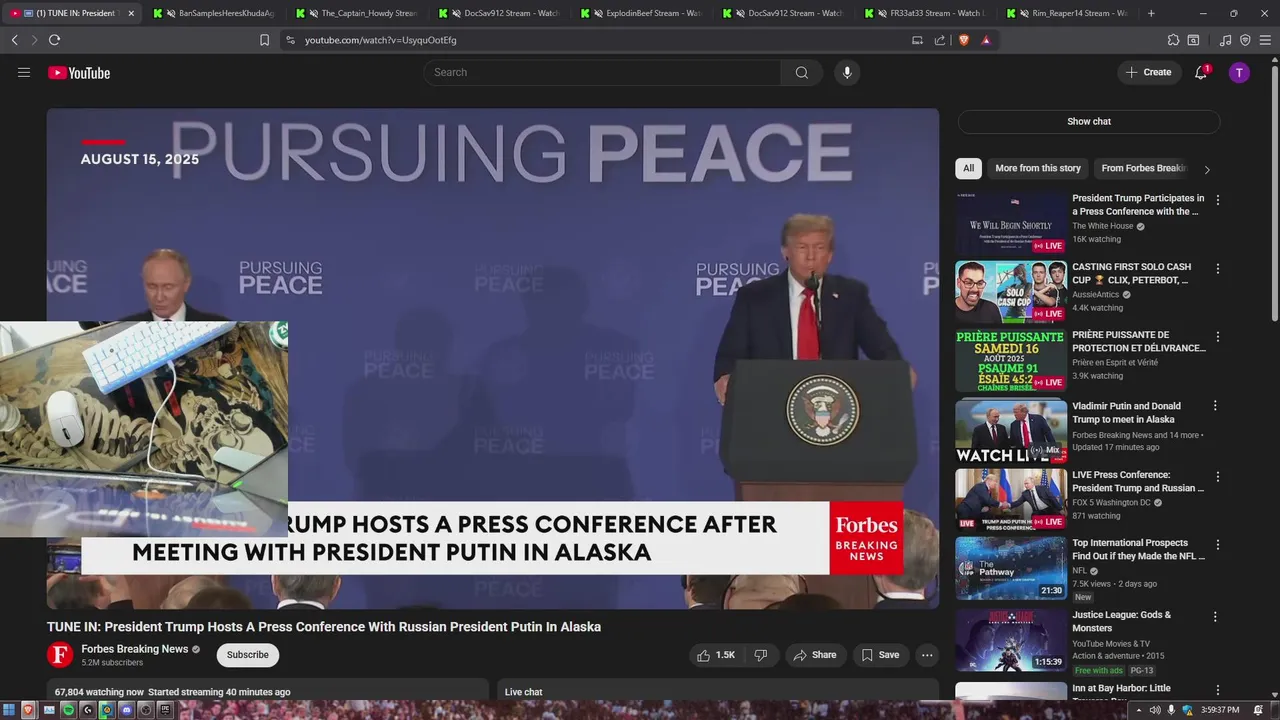Click Forbes Breaking News channel avatar
Viewport: 1280px width, 720px height.
(60, 655)
